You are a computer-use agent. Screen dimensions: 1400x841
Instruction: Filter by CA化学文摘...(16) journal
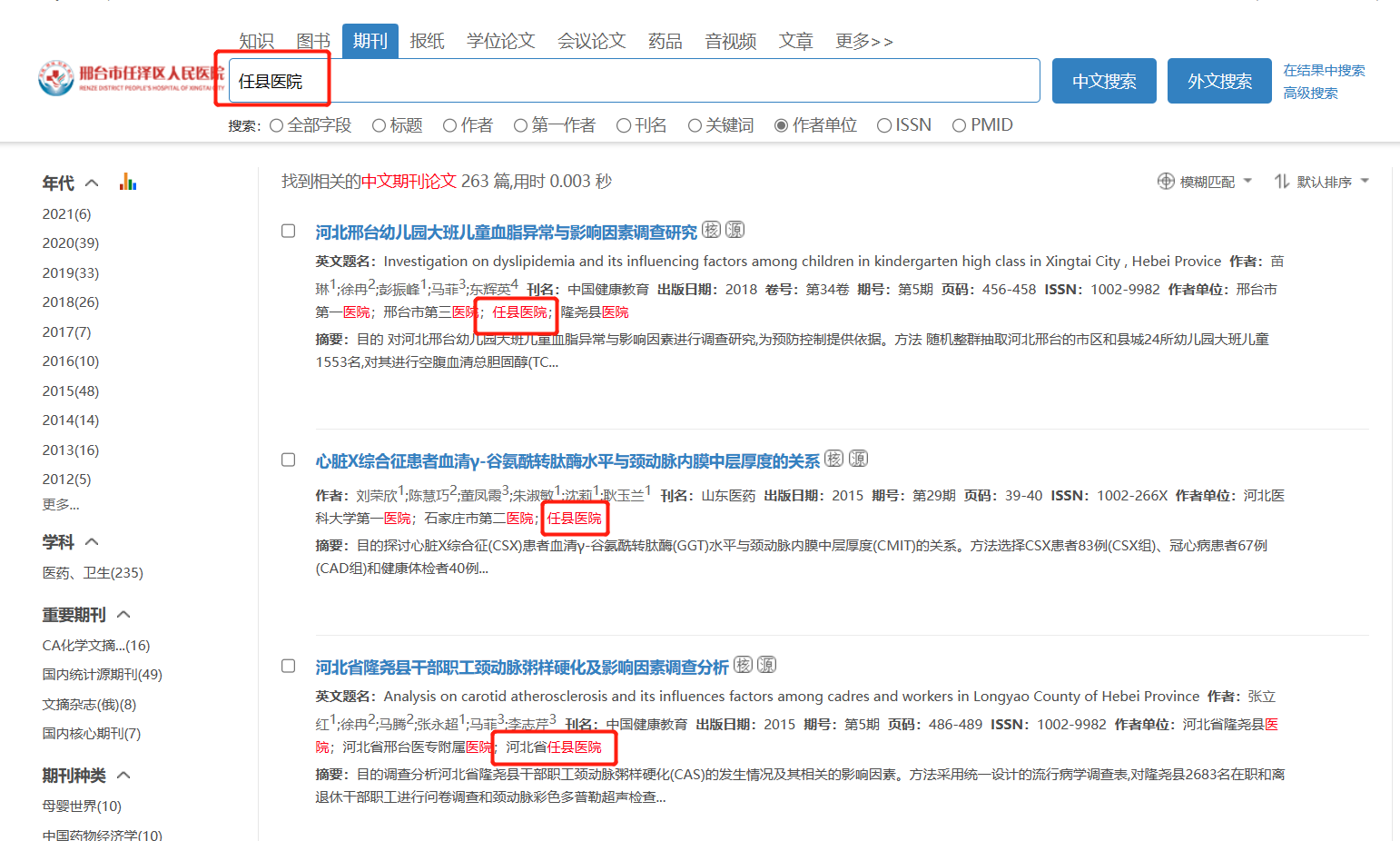tap(96, 645)
